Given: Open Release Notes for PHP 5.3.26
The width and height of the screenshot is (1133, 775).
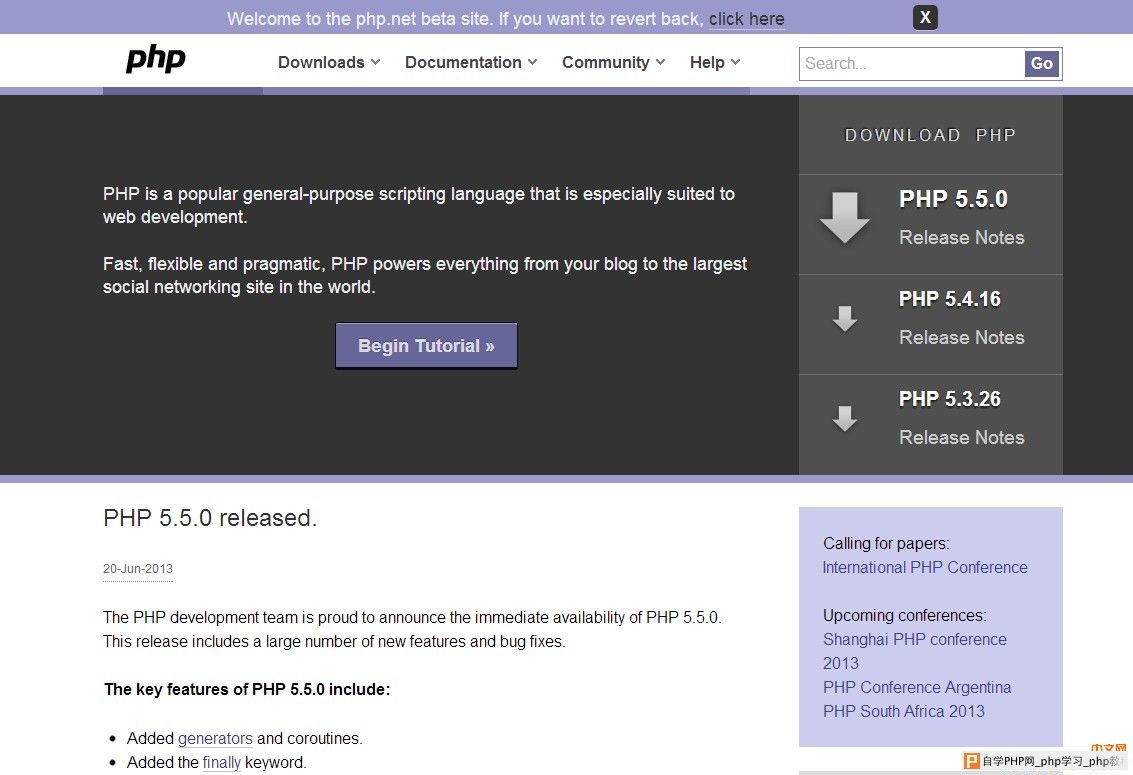Looking at the screenshot, I should coord(962,437).
